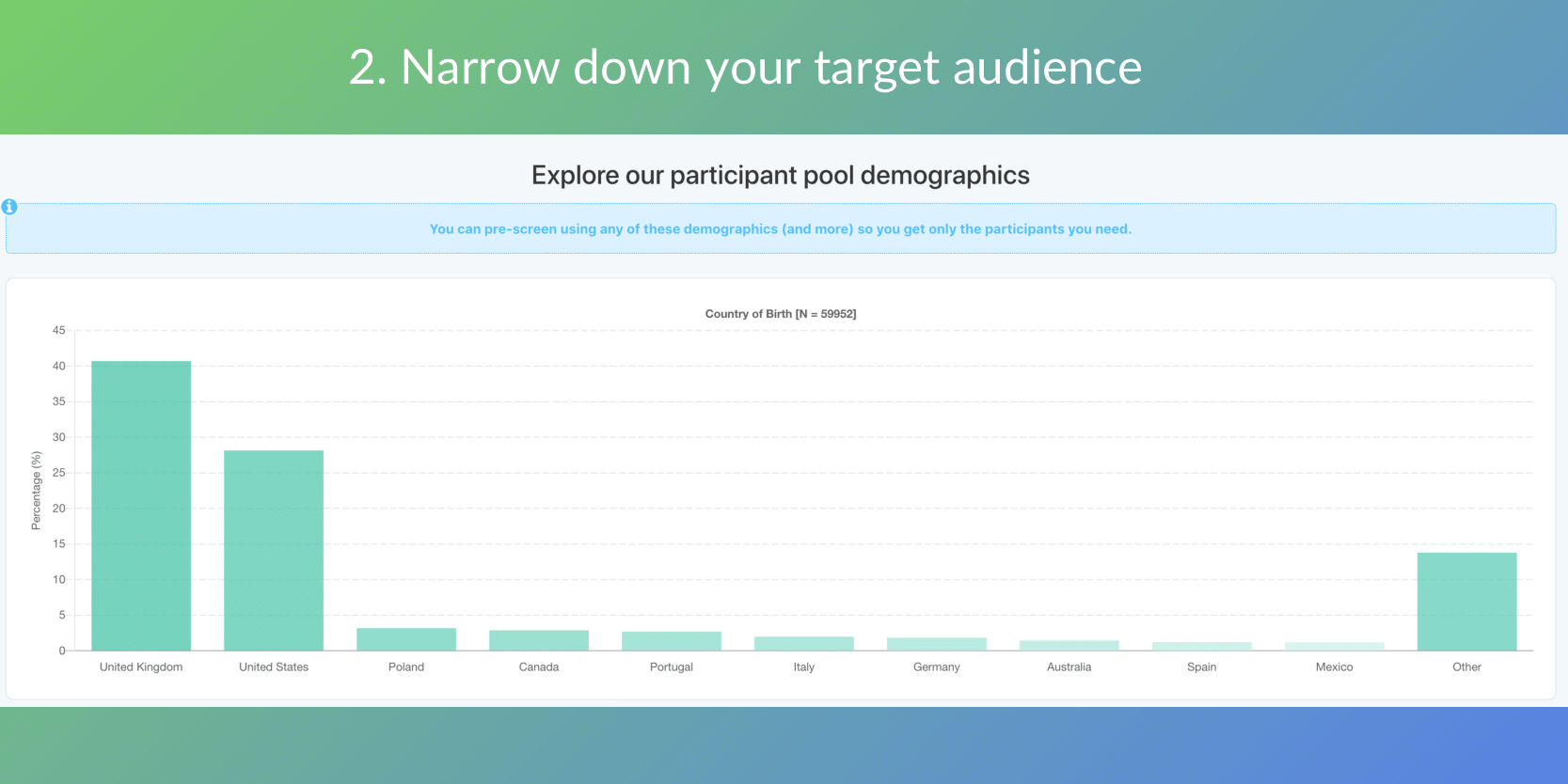This screenshot has height=784, width=1568.
Task: Click the '25' y-axis tick value
Action: tap(59, 473)
